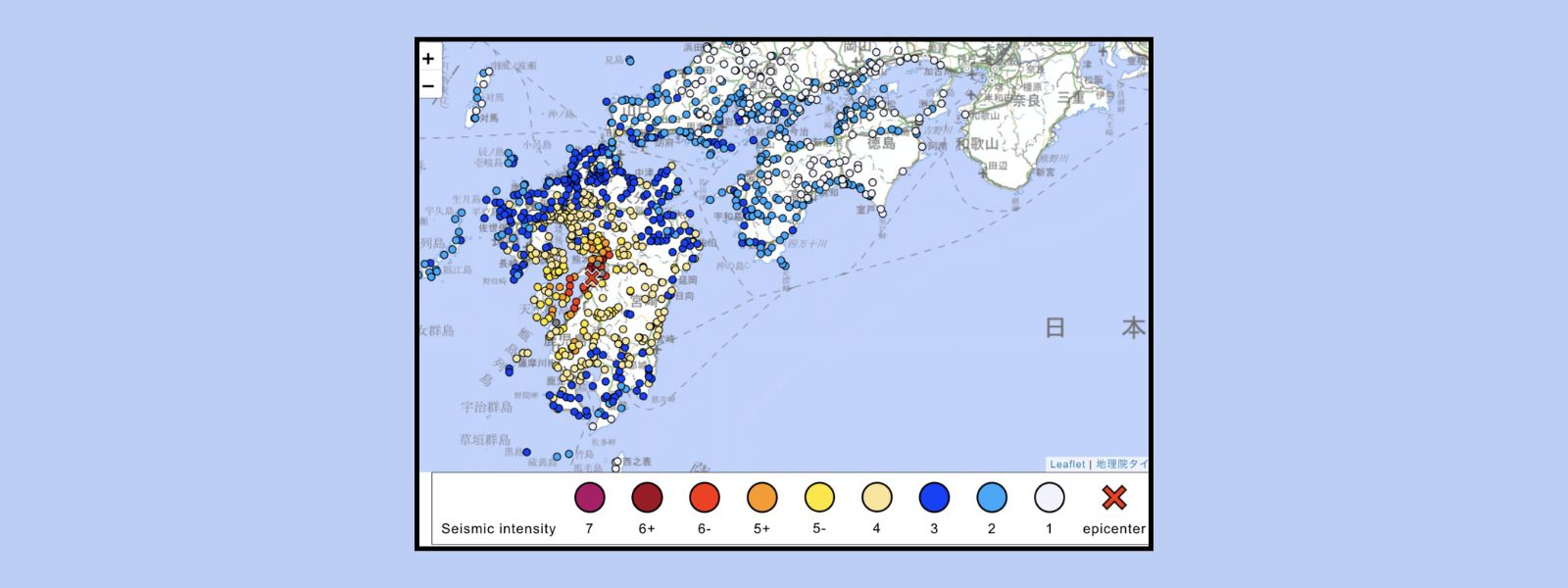Select the intensity 6- red legend swatch
Screen dimensions: 1568x588
pyautogui.click(x=705, y=498)
